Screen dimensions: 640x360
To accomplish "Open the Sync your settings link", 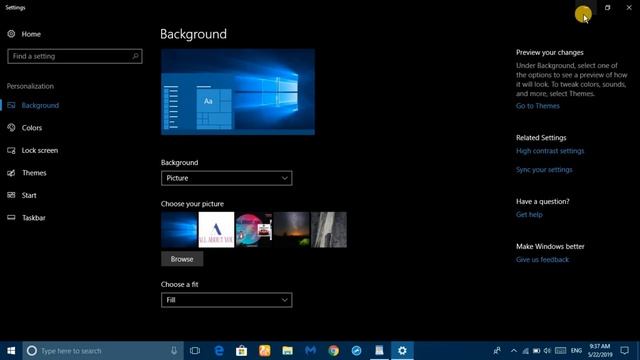I will tap(544, 169).
